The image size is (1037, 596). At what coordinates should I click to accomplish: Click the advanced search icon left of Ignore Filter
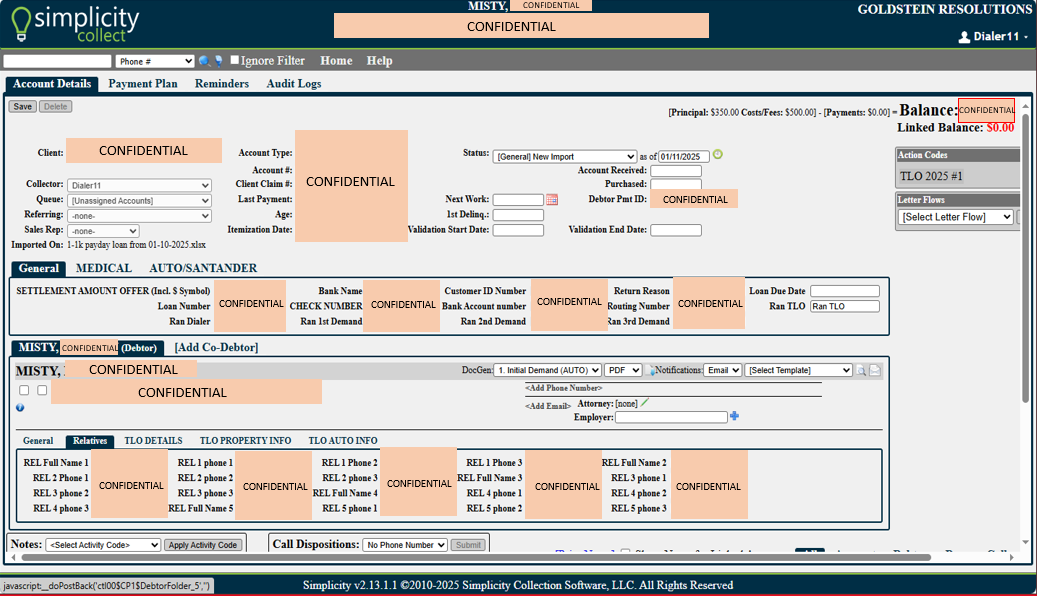(x=218, y=61)
